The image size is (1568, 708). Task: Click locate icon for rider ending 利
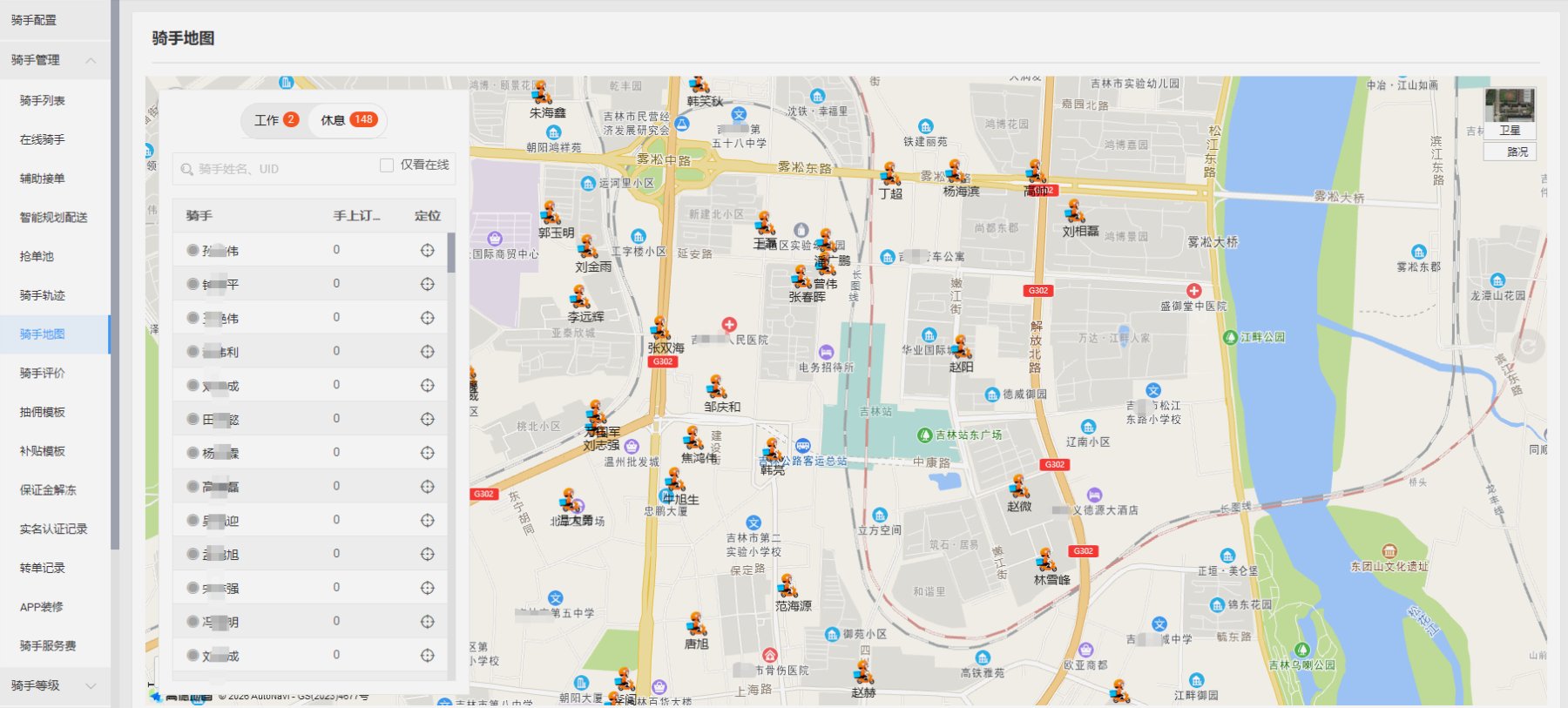[x=427, y=352]
